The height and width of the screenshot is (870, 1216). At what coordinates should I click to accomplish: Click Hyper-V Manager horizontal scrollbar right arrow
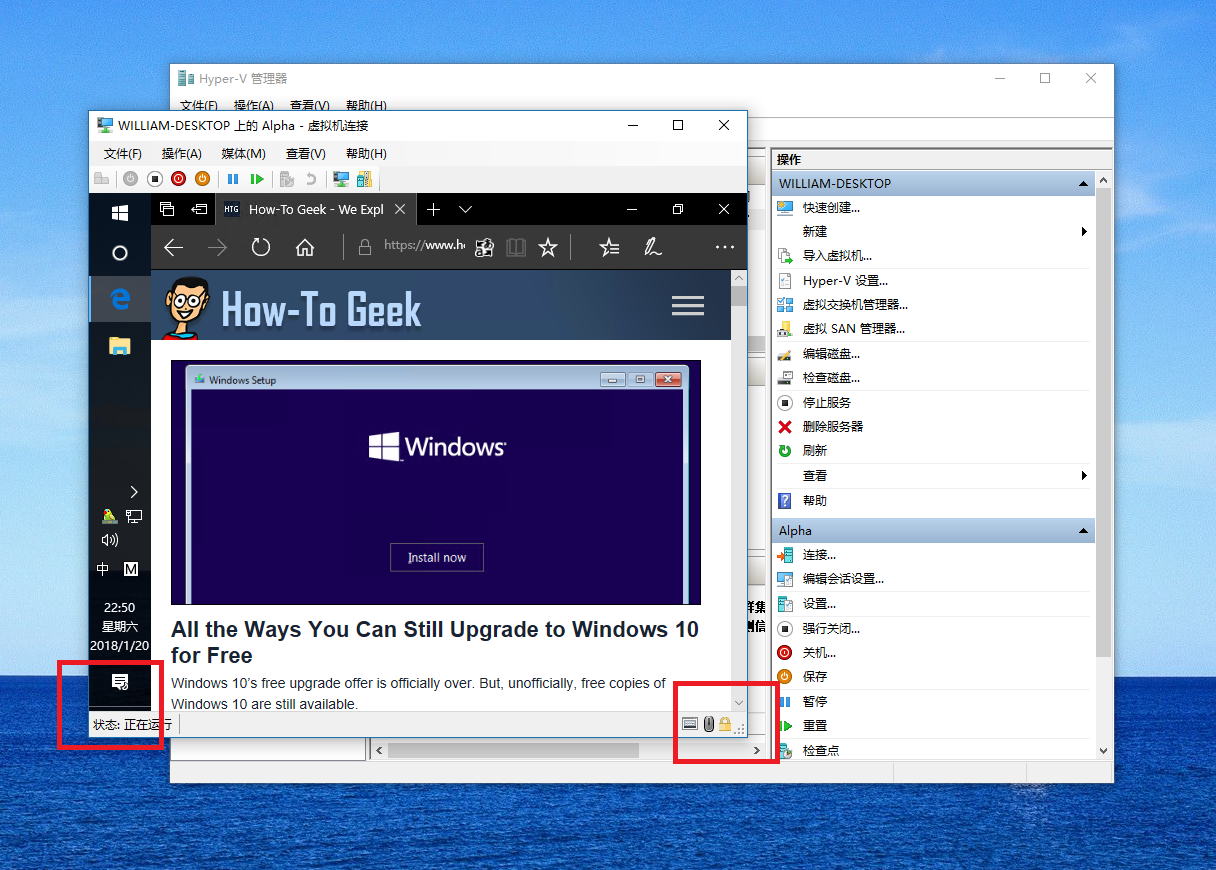tap(757, 750)
